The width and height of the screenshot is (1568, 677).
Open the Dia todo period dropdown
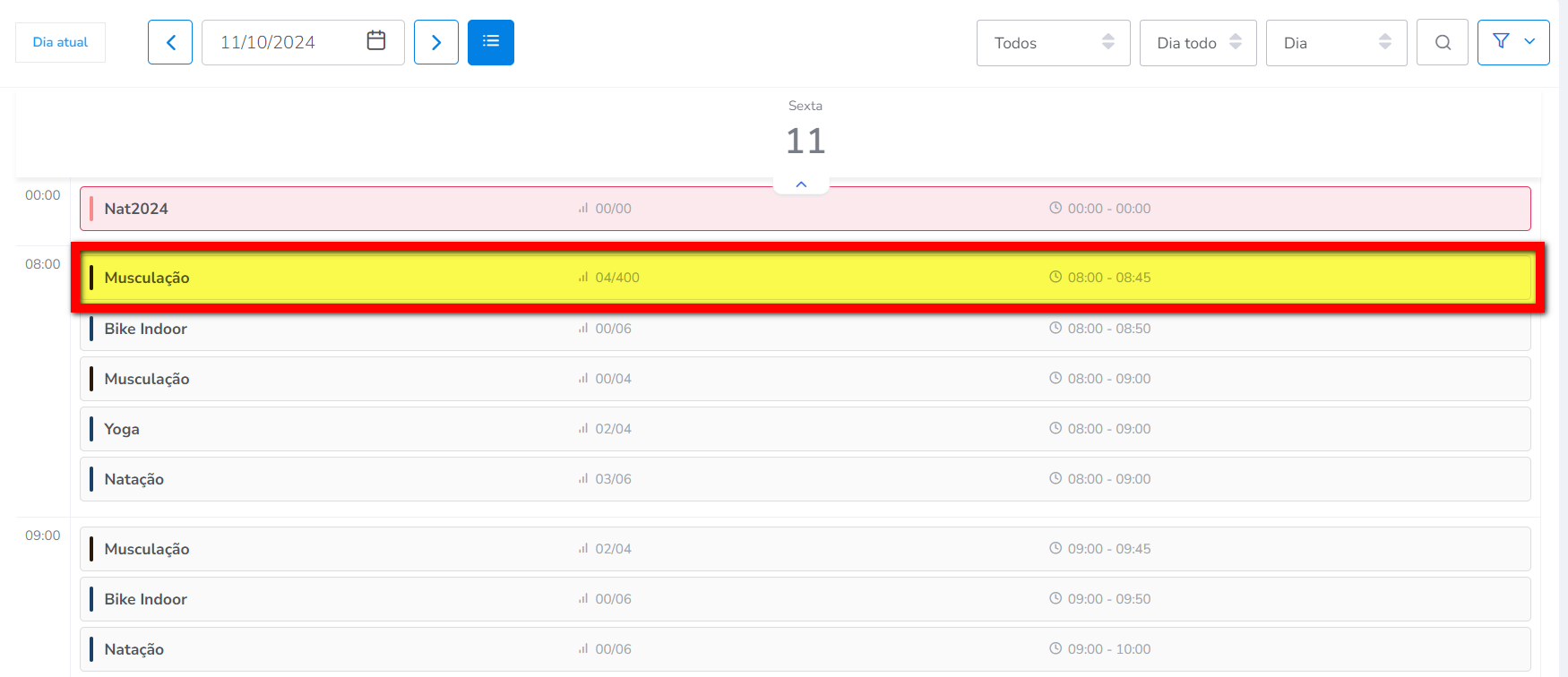[1198, 43]
